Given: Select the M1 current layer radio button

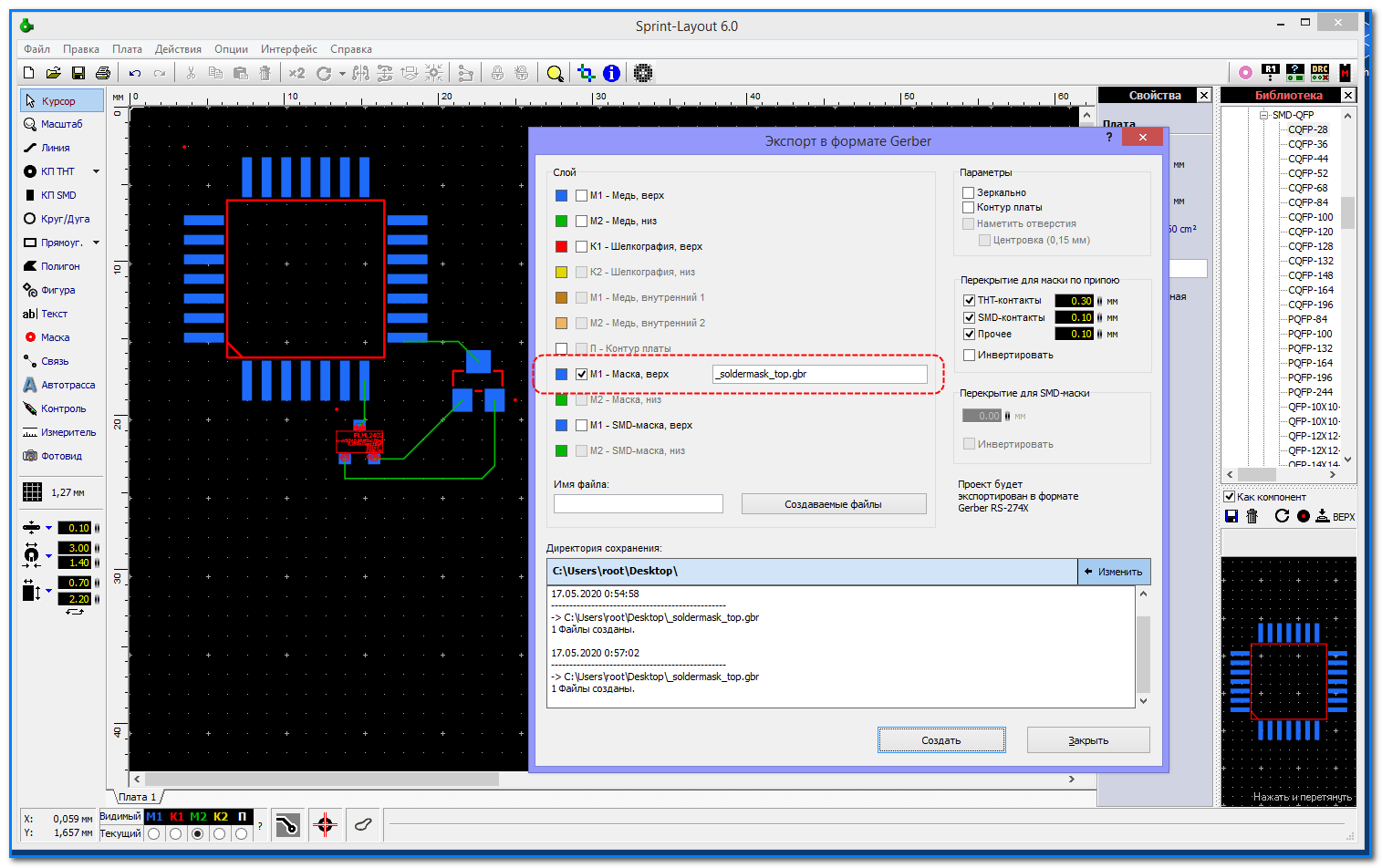Looking at the screenshot, I should [x=154, y=833].
